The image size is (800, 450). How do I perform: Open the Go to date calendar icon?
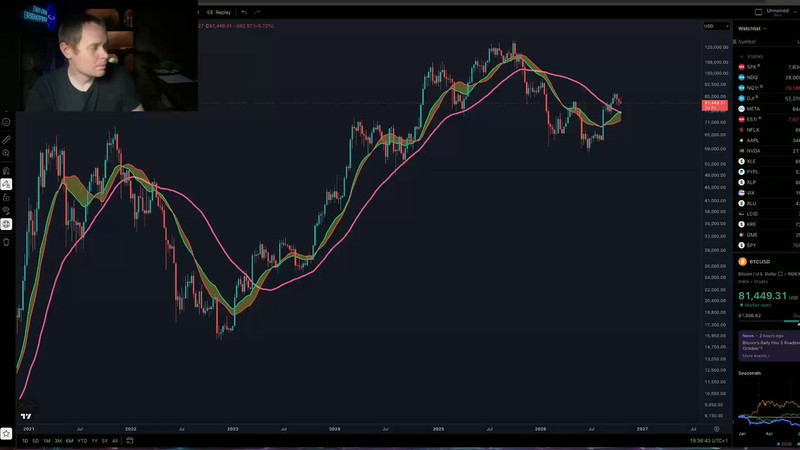coord(130,440)
